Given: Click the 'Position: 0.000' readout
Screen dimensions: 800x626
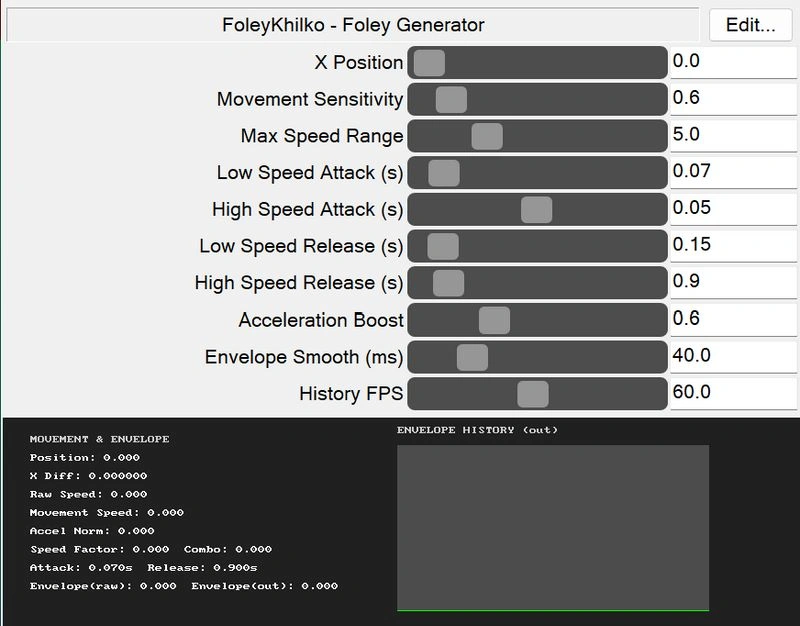Looking at the screenshot, I should [85, 458].
